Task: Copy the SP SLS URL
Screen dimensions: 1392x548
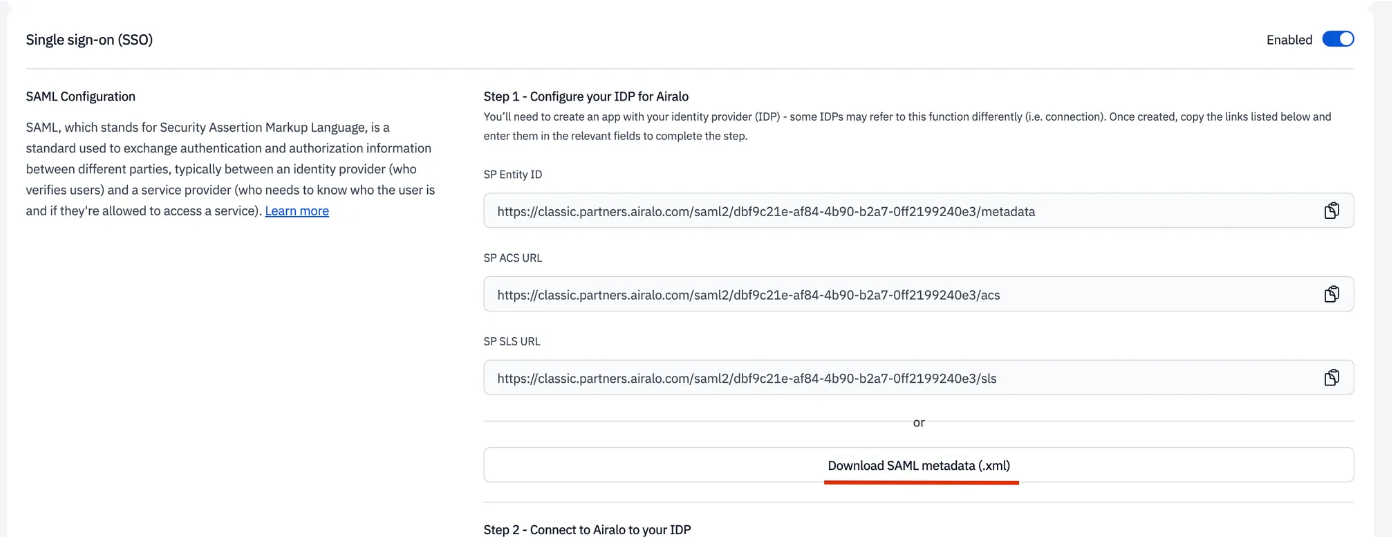Action: click(x=1331, y=378)
